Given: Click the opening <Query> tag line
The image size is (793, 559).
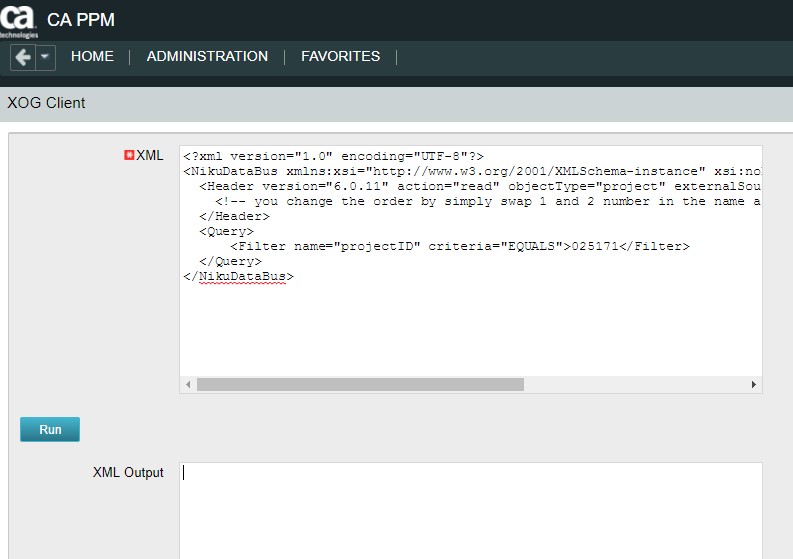Looking at the screenshot, I should 227,231.
